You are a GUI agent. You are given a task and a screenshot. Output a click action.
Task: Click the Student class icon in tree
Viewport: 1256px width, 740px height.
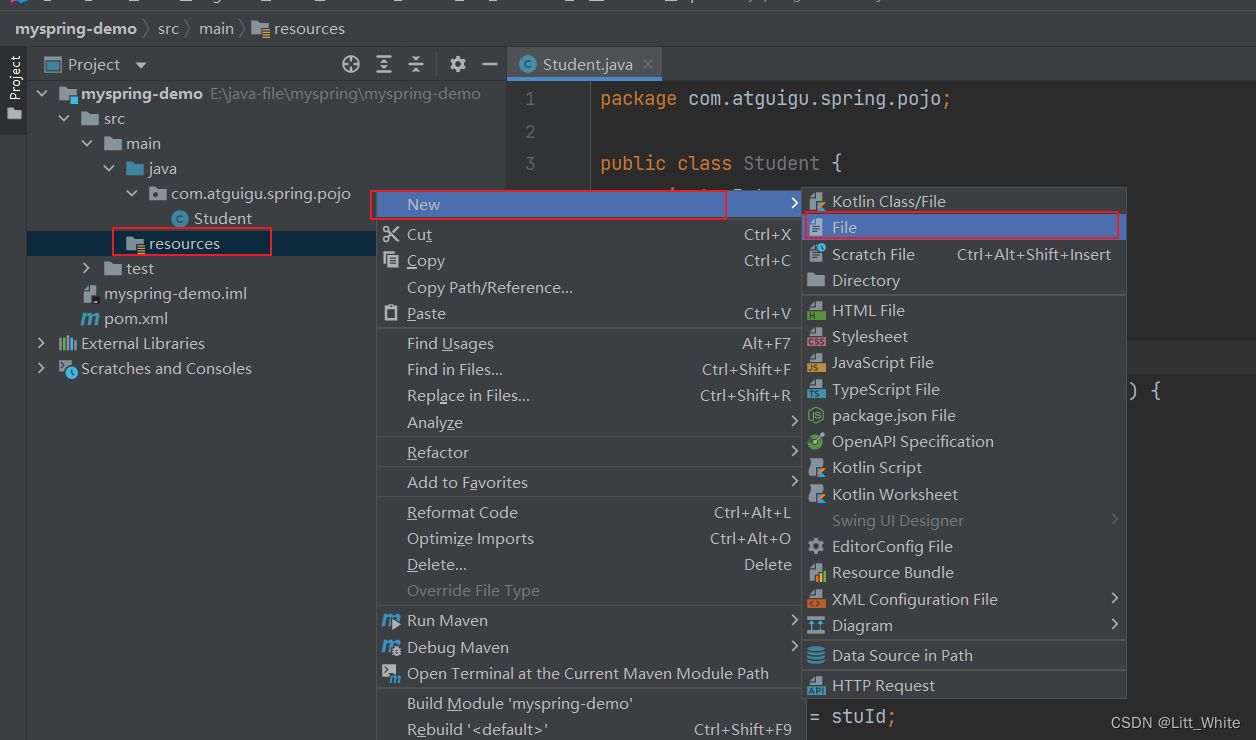179,219
